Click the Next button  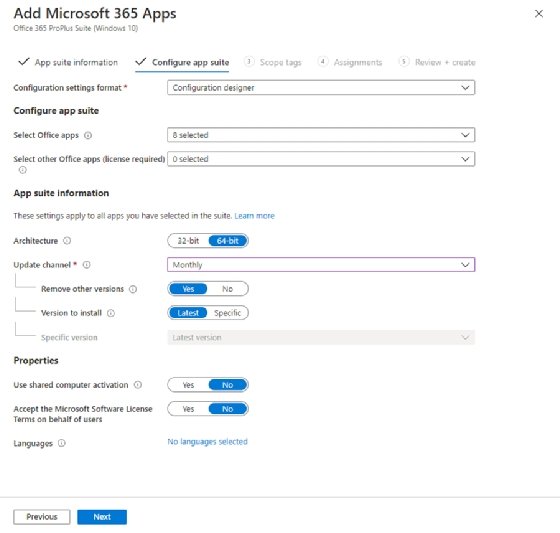pyautogui.click(x=102, y=517)
